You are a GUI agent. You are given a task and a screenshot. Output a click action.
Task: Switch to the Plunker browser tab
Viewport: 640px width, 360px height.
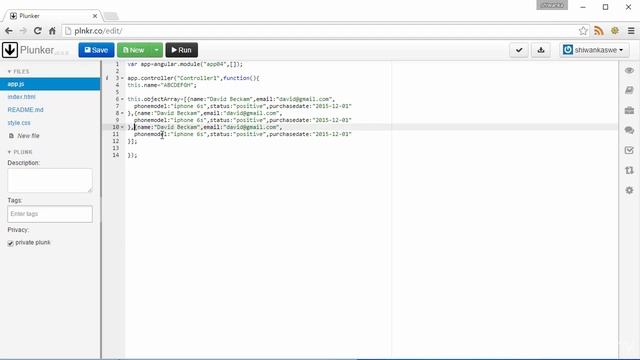coord(52,16)
